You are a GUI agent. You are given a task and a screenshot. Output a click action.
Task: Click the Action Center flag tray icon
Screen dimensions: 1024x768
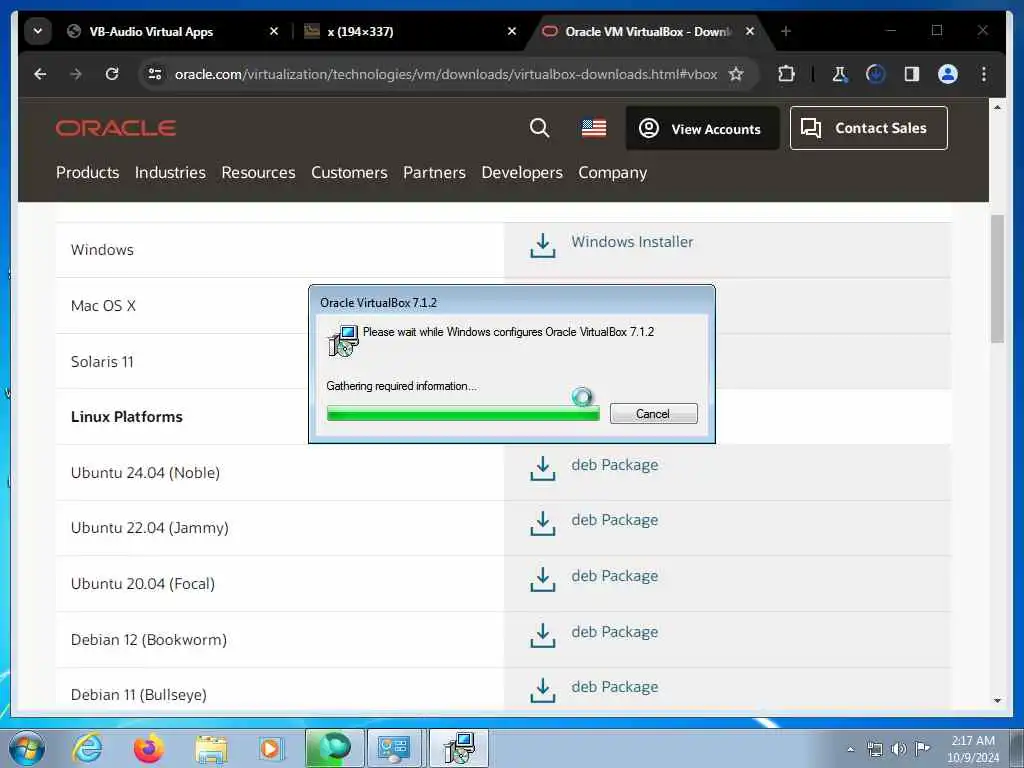pos(922,748)
